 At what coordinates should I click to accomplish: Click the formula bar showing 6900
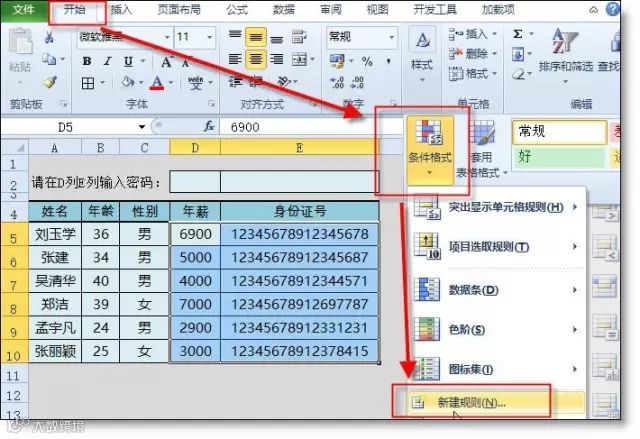pyautogui.click(x=310, y=127)
